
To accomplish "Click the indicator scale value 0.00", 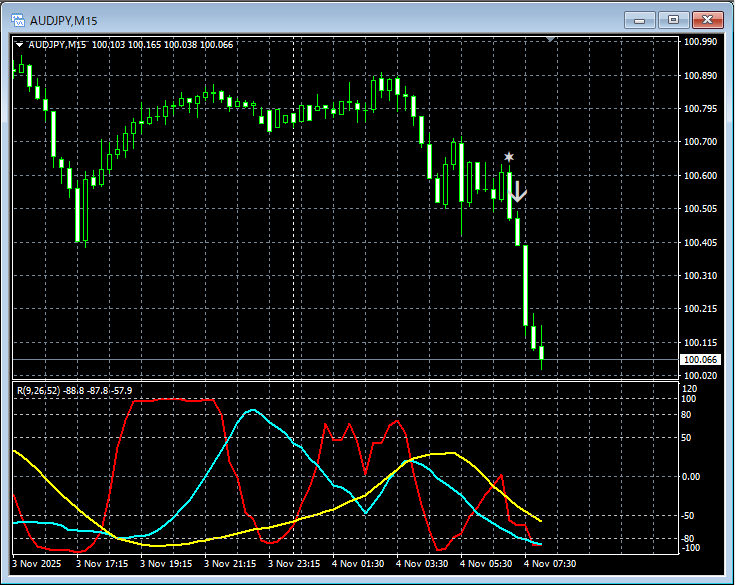I will [690, 477].
